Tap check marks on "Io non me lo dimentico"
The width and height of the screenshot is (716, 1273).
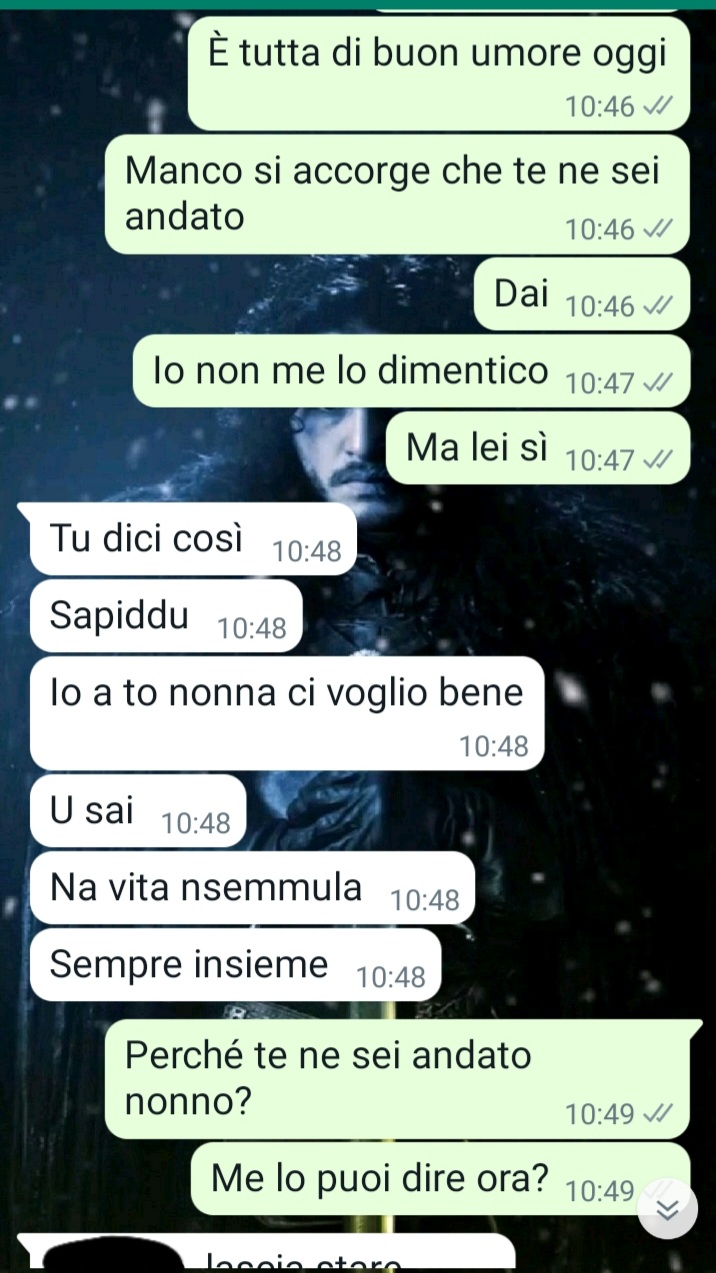[x=657, y=384]
